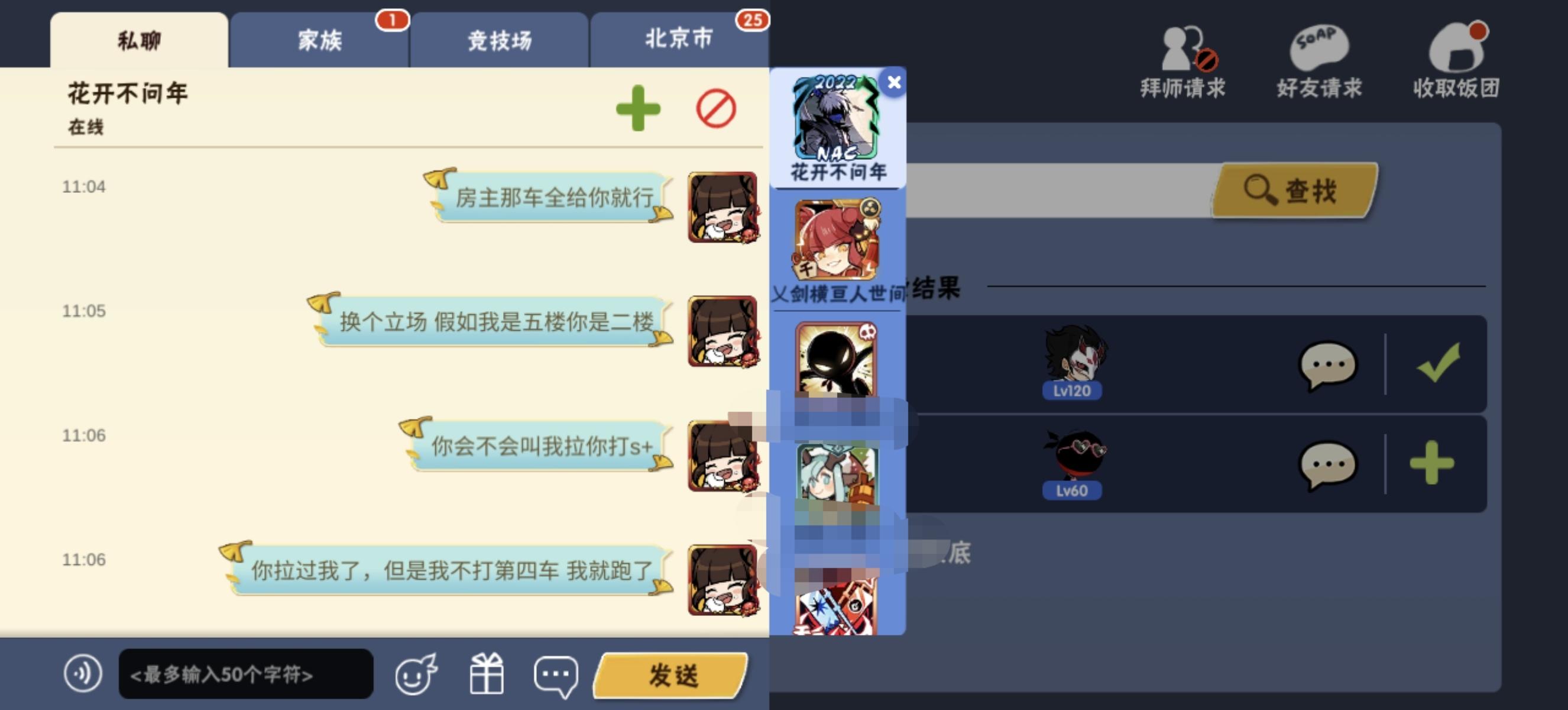The width and height of the screenshot is (1568, 710).
Task: Focus the message input field
Action: tap(246, 673)
